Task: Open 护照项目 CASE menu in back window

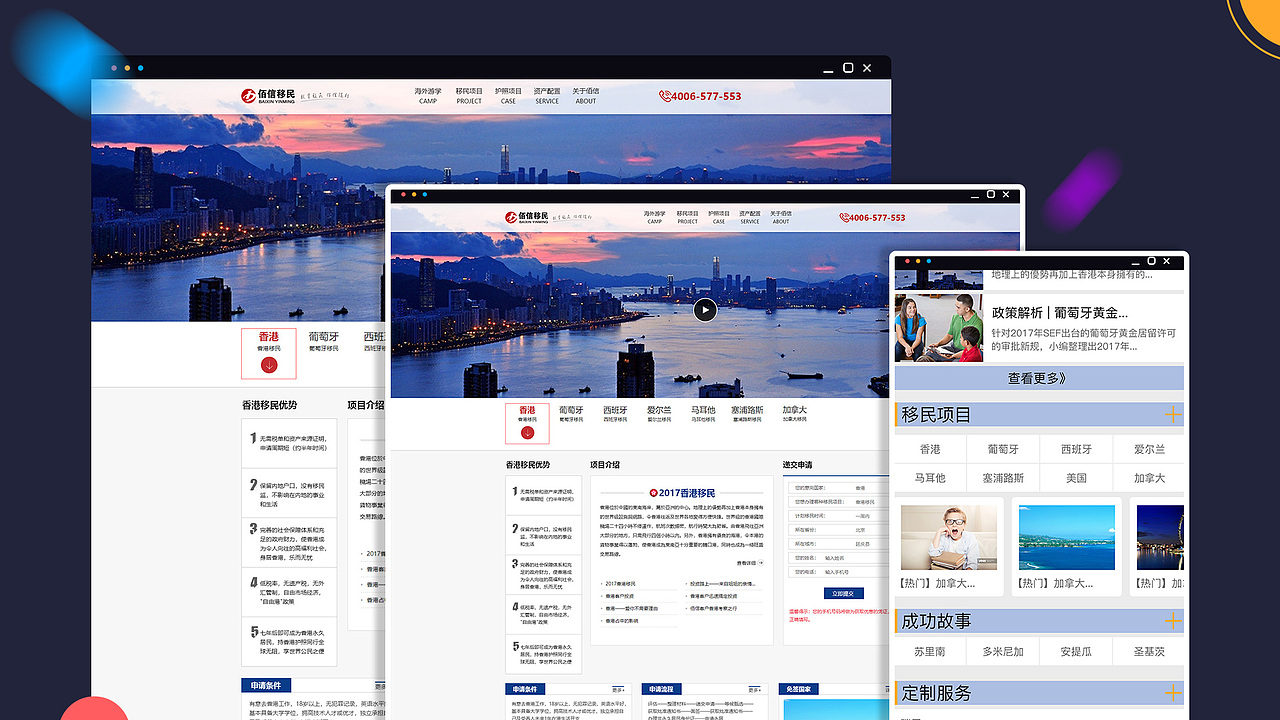Action: pos(509,95)
